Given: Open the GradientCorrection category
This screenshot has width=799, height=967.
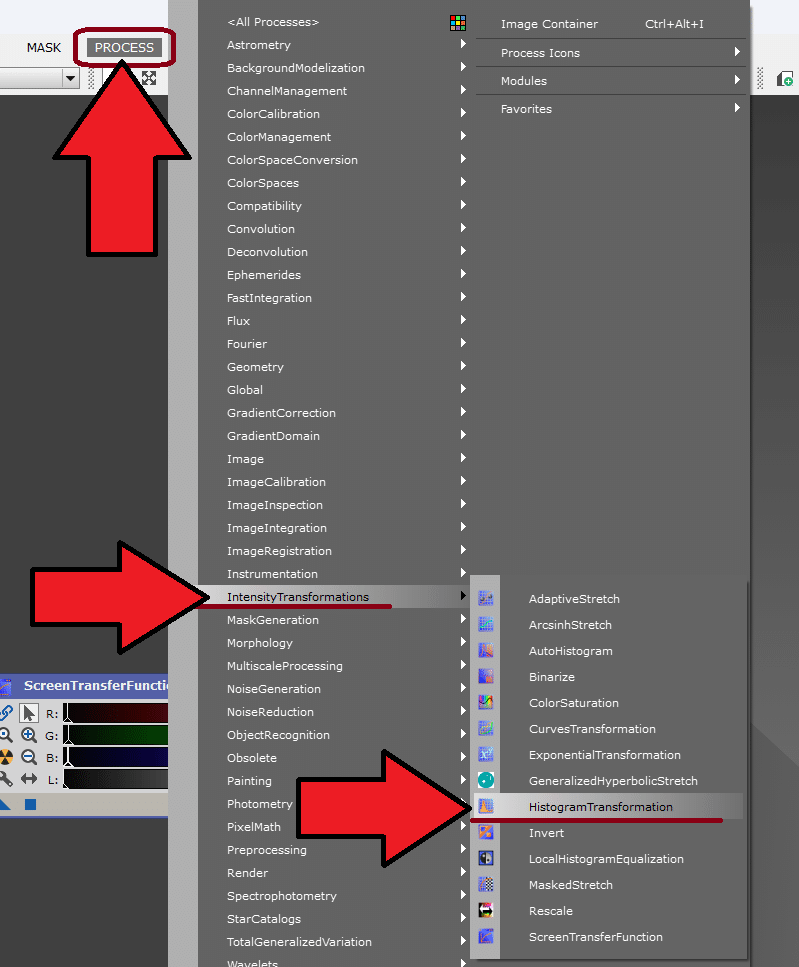Looking at the screenshot, I should tap(281, 413).
